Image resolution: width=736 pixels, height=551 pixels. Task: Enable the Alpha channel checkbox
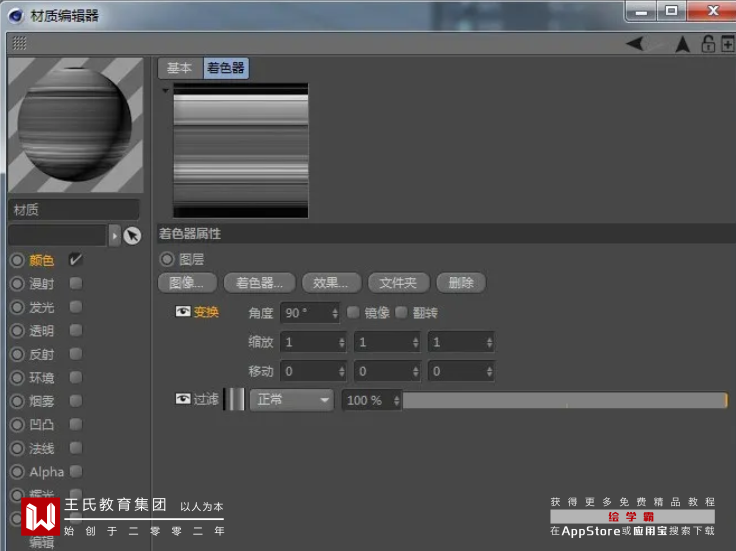tap(76, 471)
